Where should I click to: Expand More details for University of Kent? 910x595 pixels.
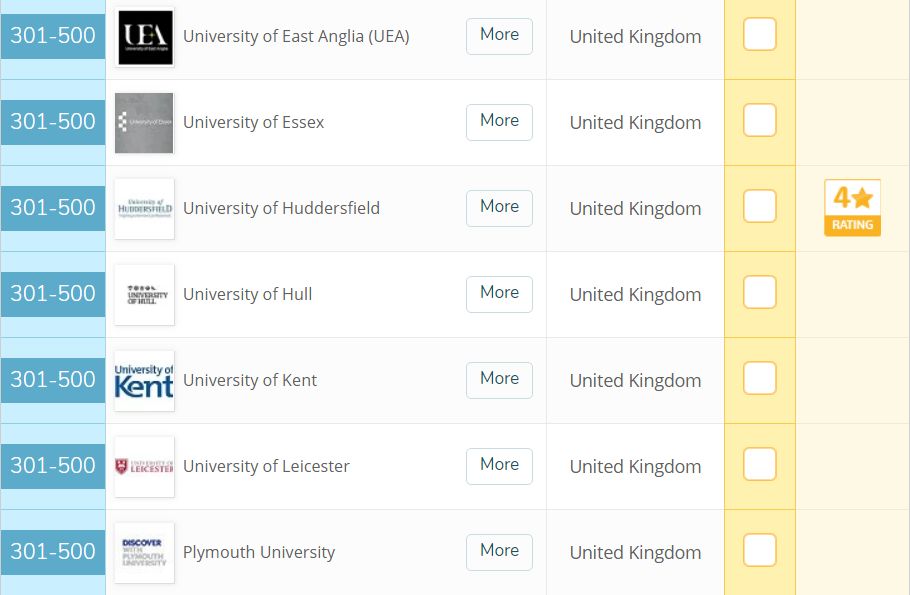coord(499,380)
